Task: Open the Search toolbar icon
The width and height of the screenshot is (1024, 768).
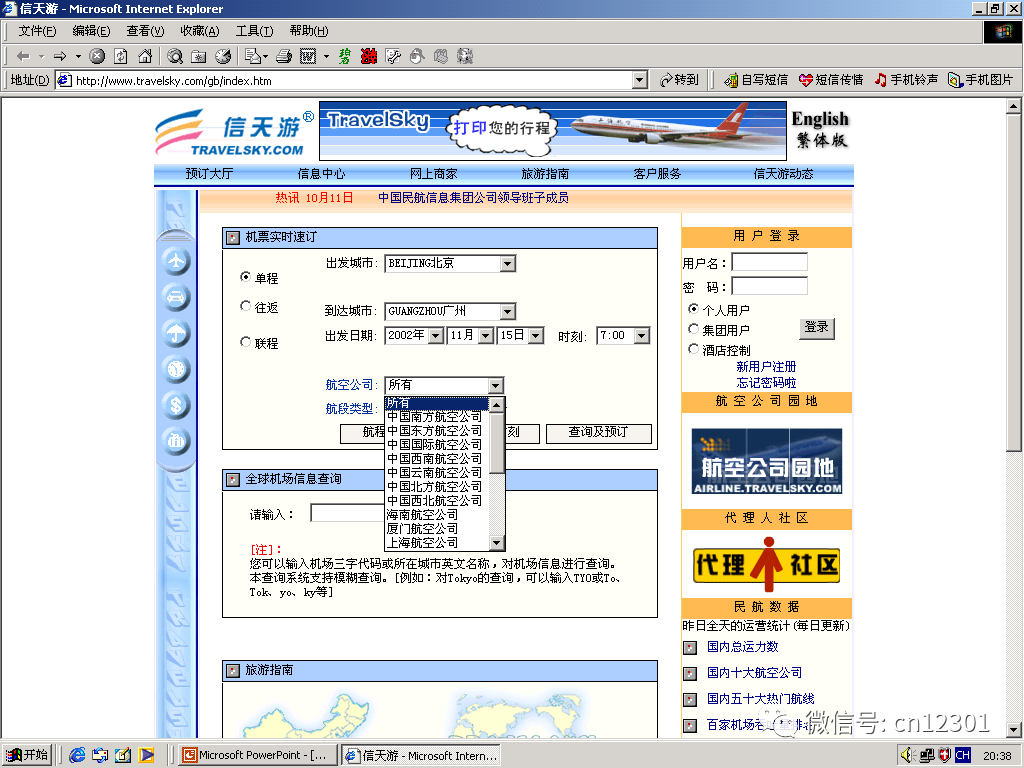Action: (x=174, y=56)
